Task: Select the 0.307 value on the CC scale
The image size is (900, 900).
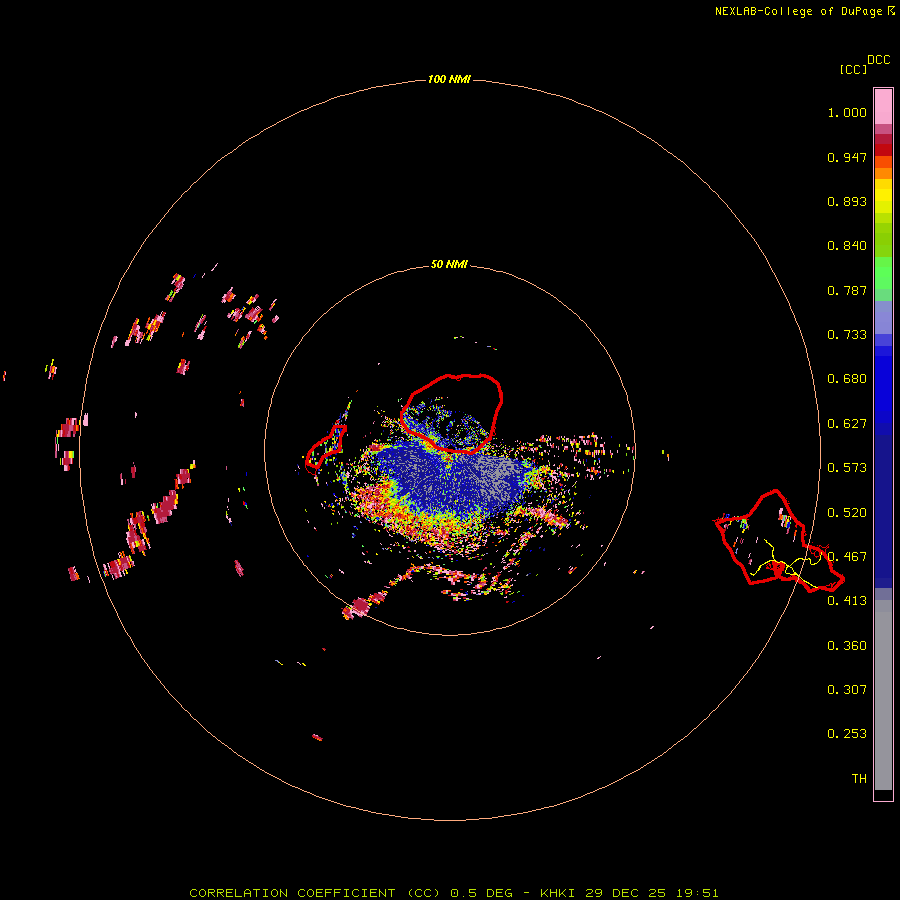Action: pos(847,690)
